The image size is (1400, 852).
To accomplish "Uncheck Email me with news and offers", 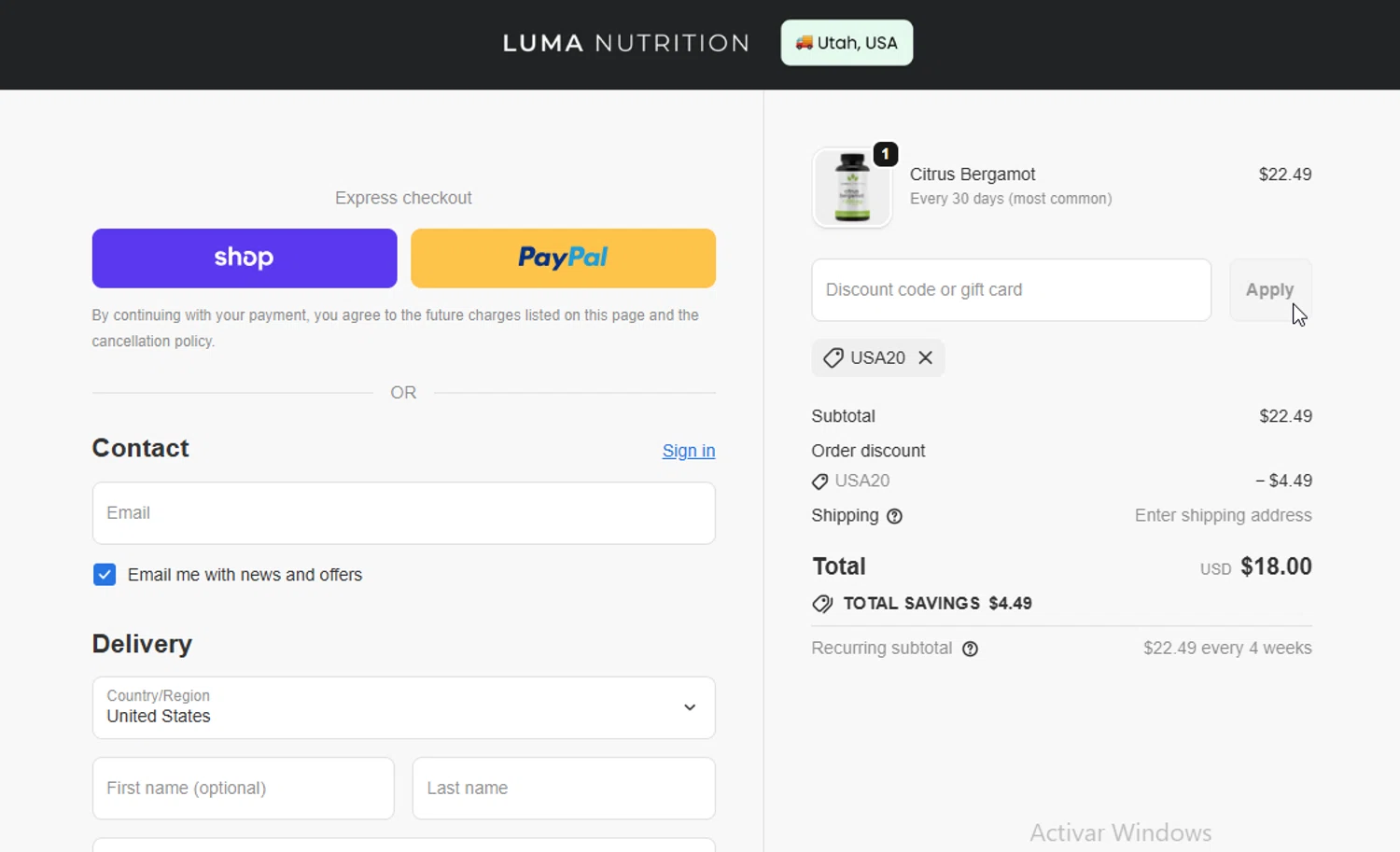I will pos(105,575).
